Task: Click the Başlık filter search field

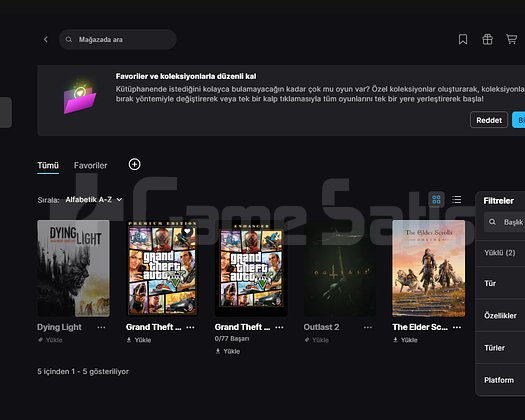Action: click(505, 222)
